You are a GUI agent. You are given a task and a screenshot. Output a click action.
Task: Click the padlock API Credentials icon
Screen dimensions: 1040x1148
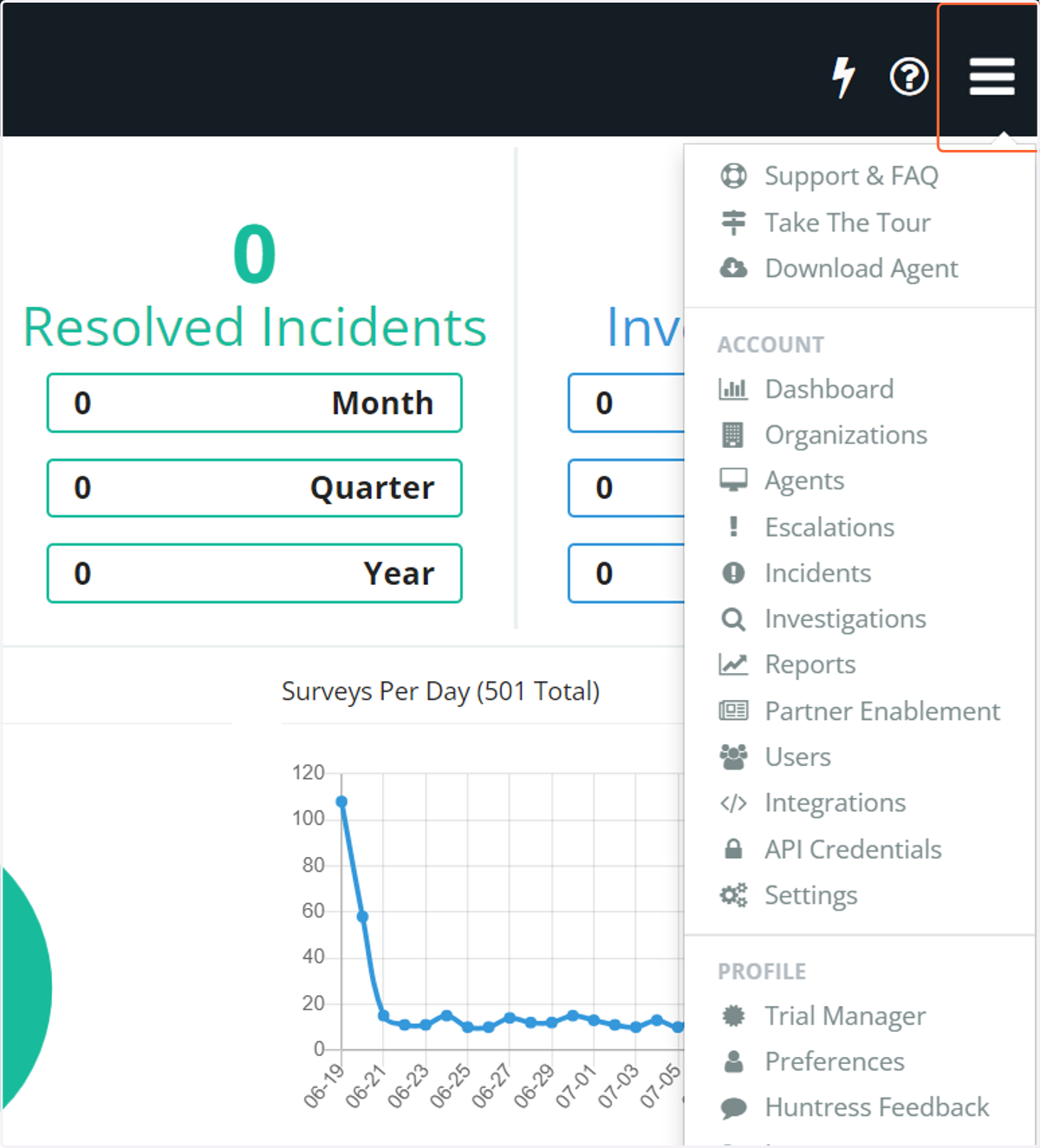coord(733,849)
